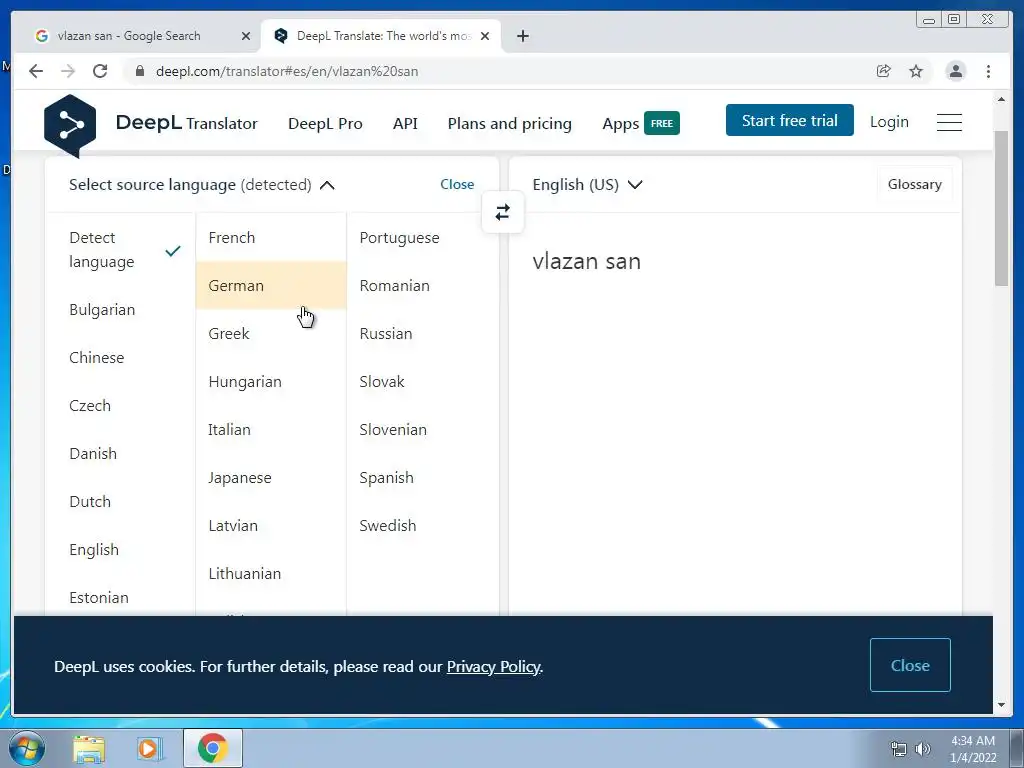Expand English (US) target language dropdown
The image size is (1024, 768).
(587, 185)
